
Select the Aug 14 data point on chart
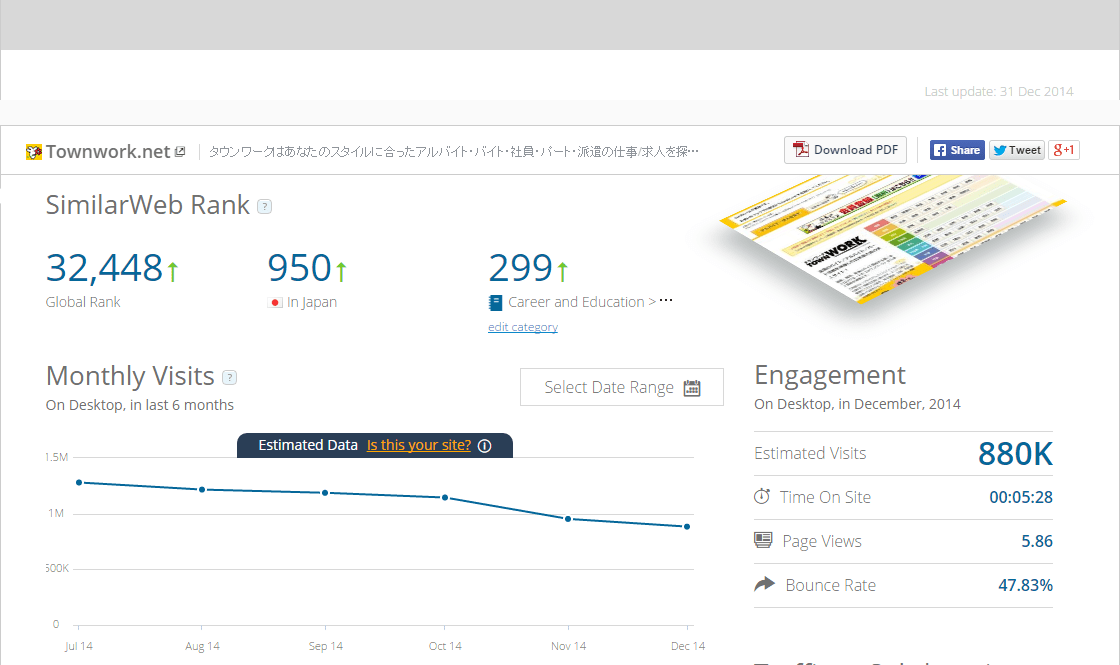(202, 490)
